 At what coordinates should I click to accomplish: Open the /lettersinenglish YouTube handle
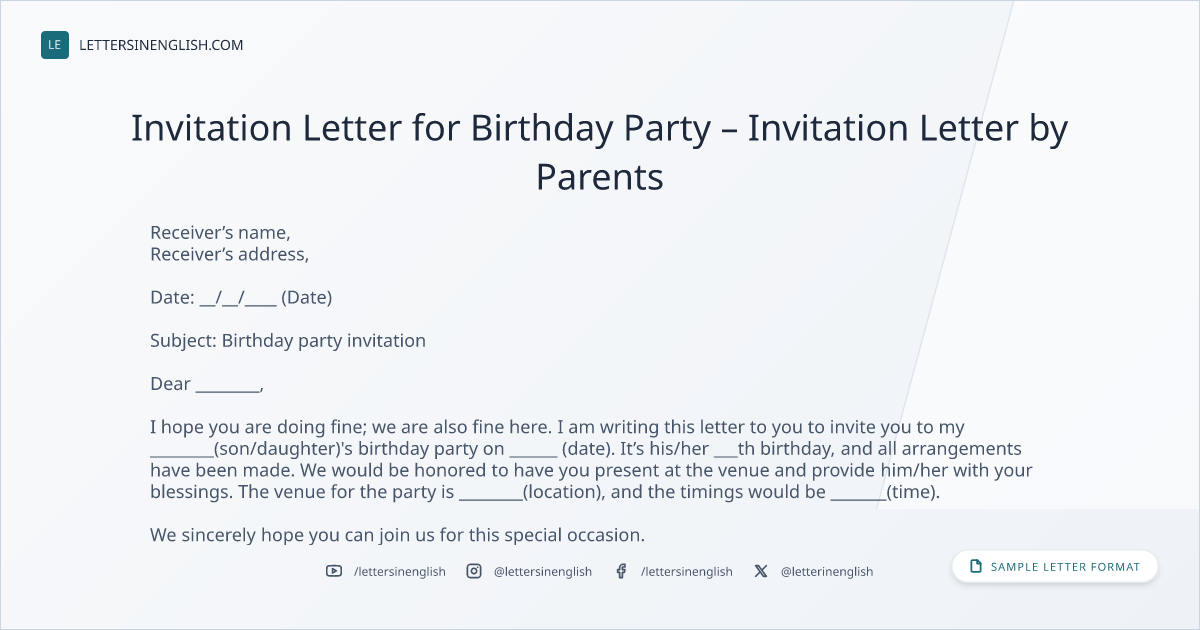400,571
